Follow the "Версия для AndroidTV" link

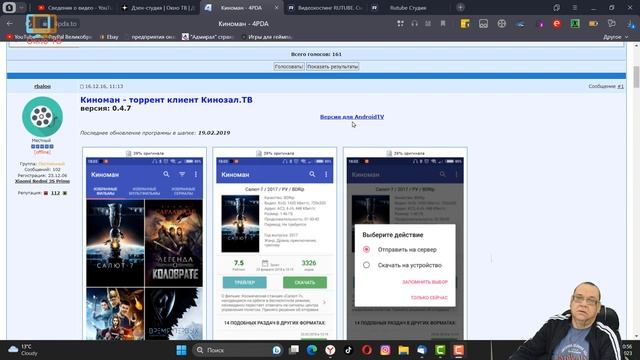pyautogui.click(x=352, y=117)
